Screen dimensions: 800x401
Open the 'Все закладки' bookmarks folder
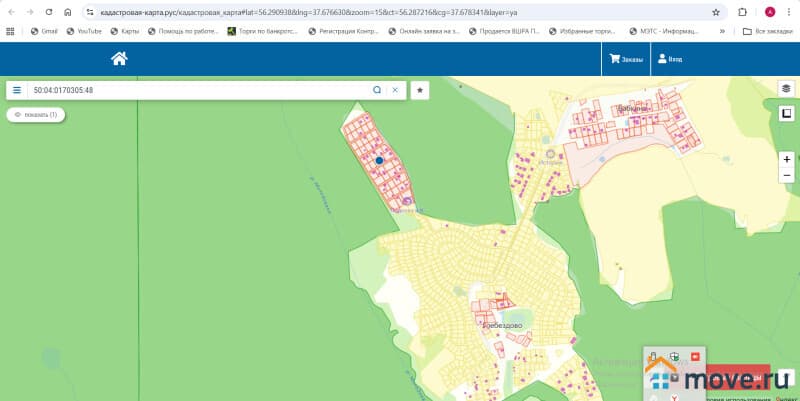click(x=767, y=31)
